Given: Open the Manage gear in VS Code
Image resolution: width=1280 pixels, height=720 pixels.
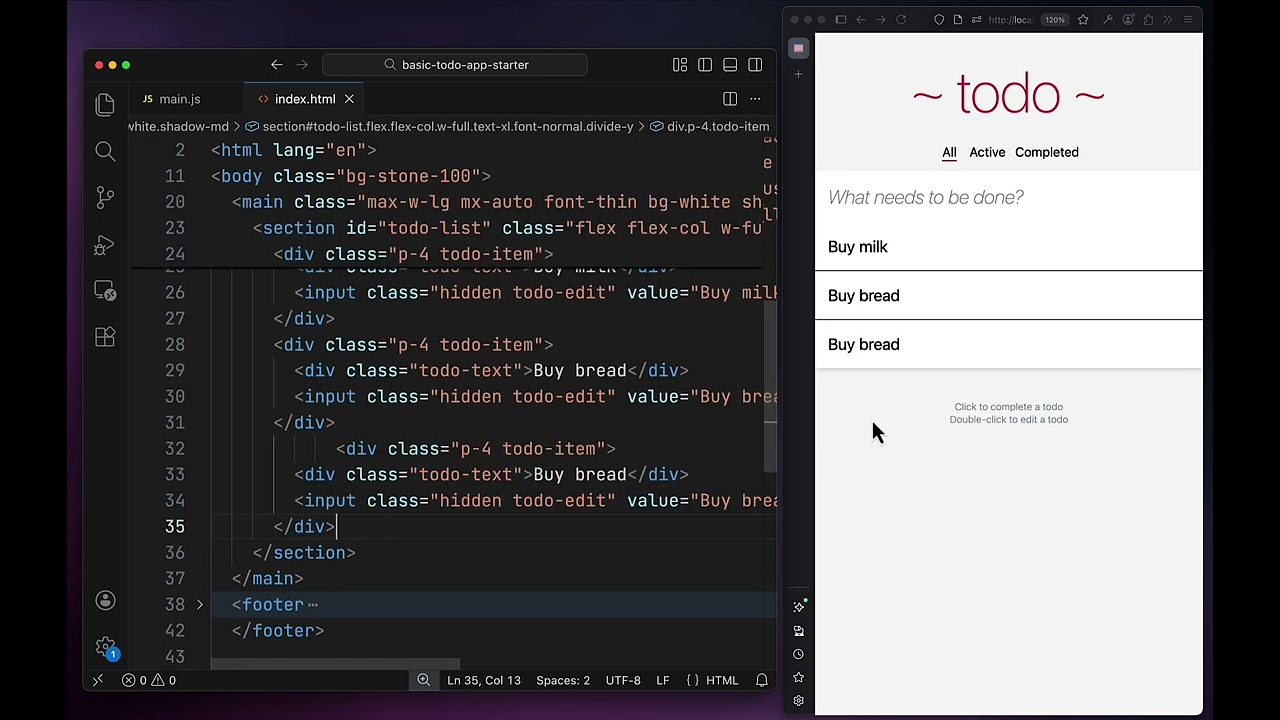Looking at the screenshot, I should coord(105,647).
